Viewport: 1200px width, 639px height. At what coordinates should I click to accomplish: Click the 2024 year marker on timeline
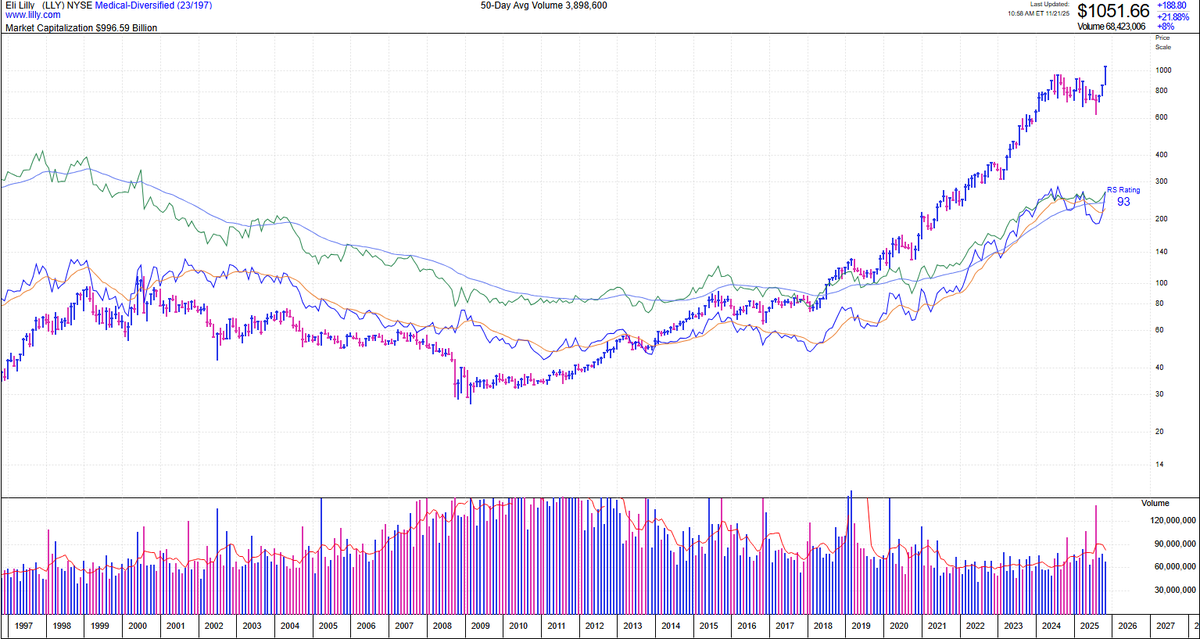[1052, 625]
